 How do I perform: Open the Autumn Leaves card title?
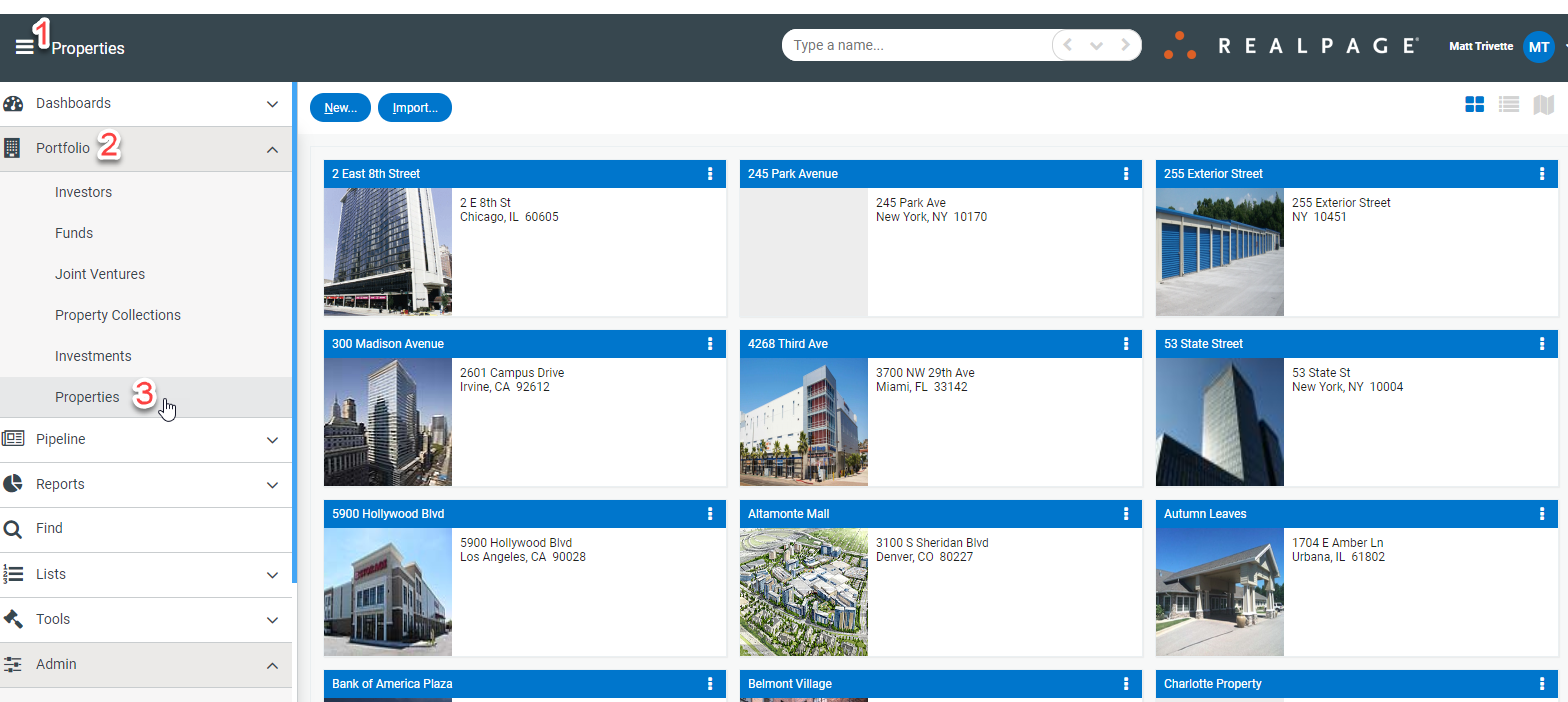click(1205, 514)
